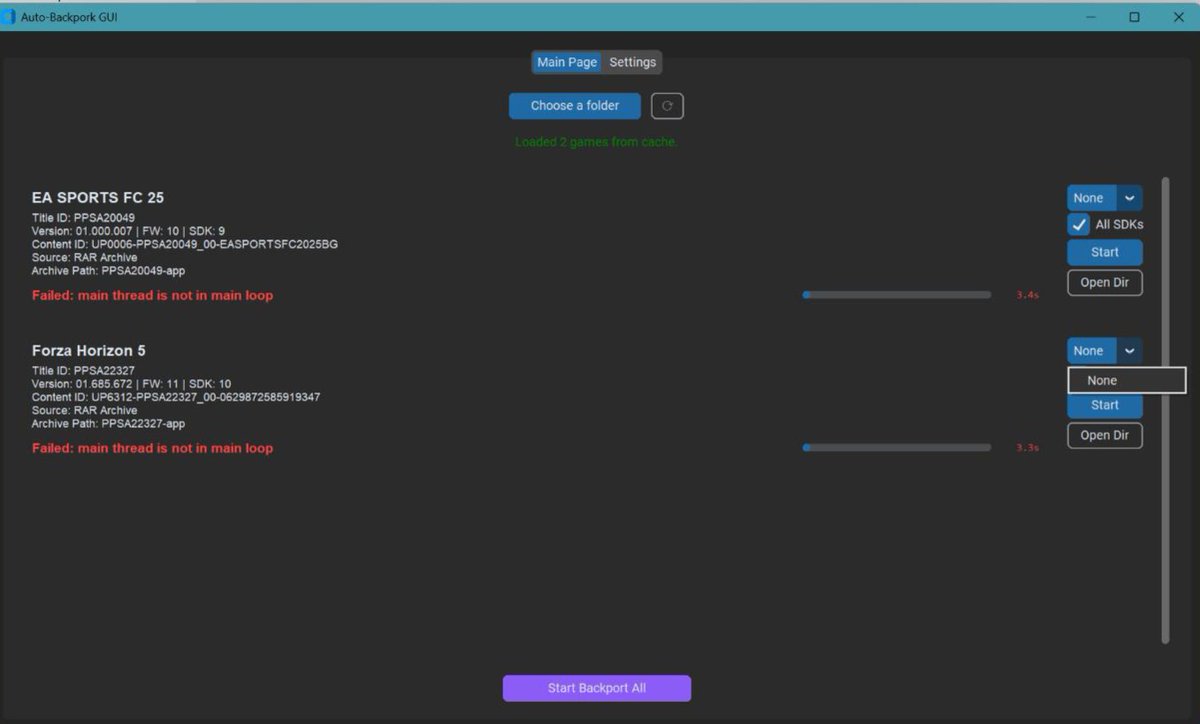The image size is (1200, 724).
Task: Open Dir for Forza Horizon 5
Action: point(1105,436)
